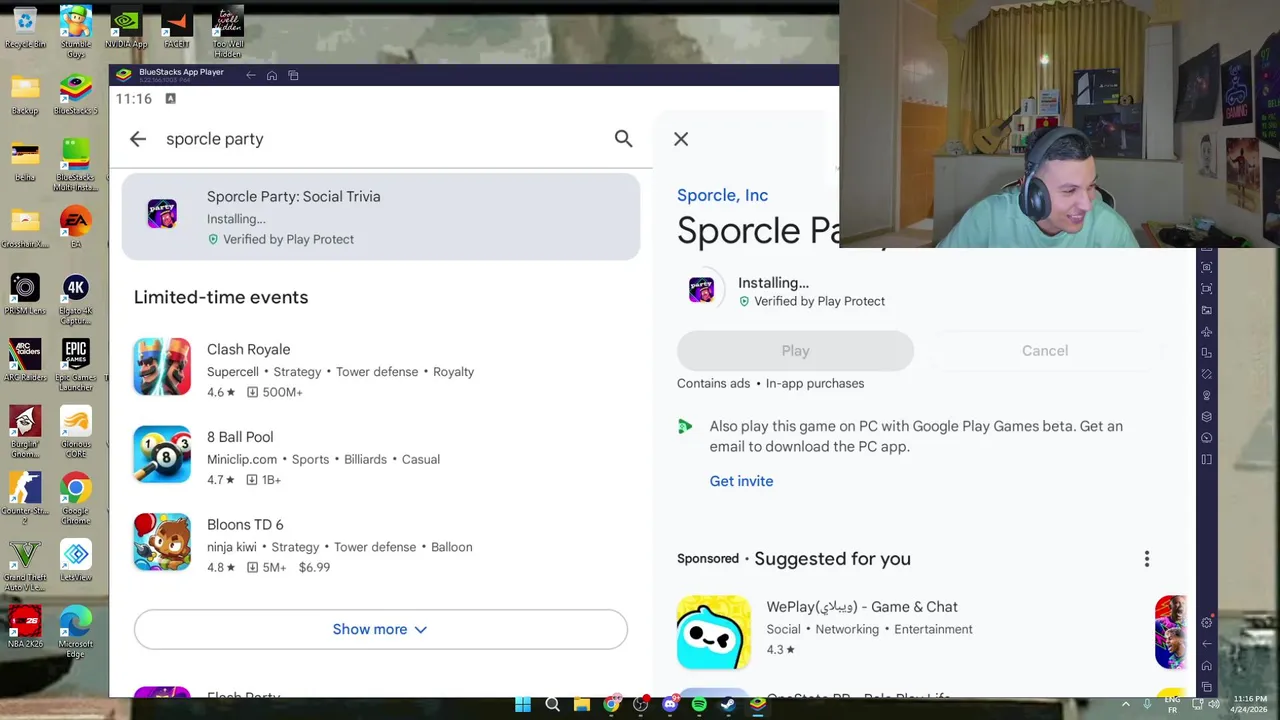Open Elgato 4K Capture desktop shortcut

coord(76,300)
